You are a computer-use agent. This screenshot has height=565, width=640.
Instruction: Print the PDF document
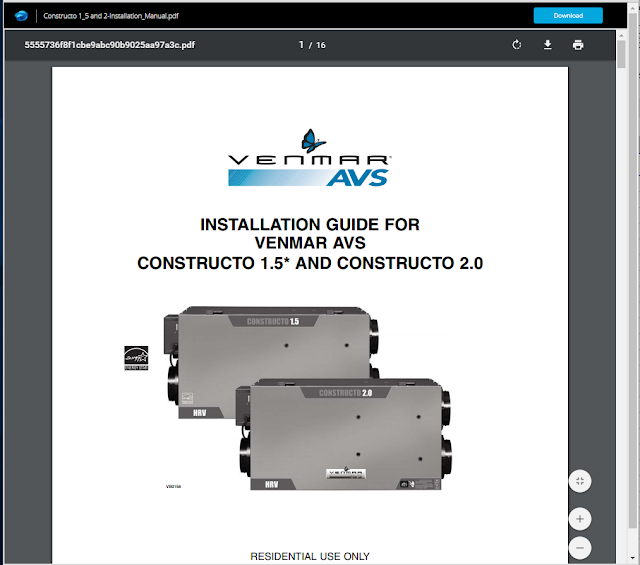(578, 44)
